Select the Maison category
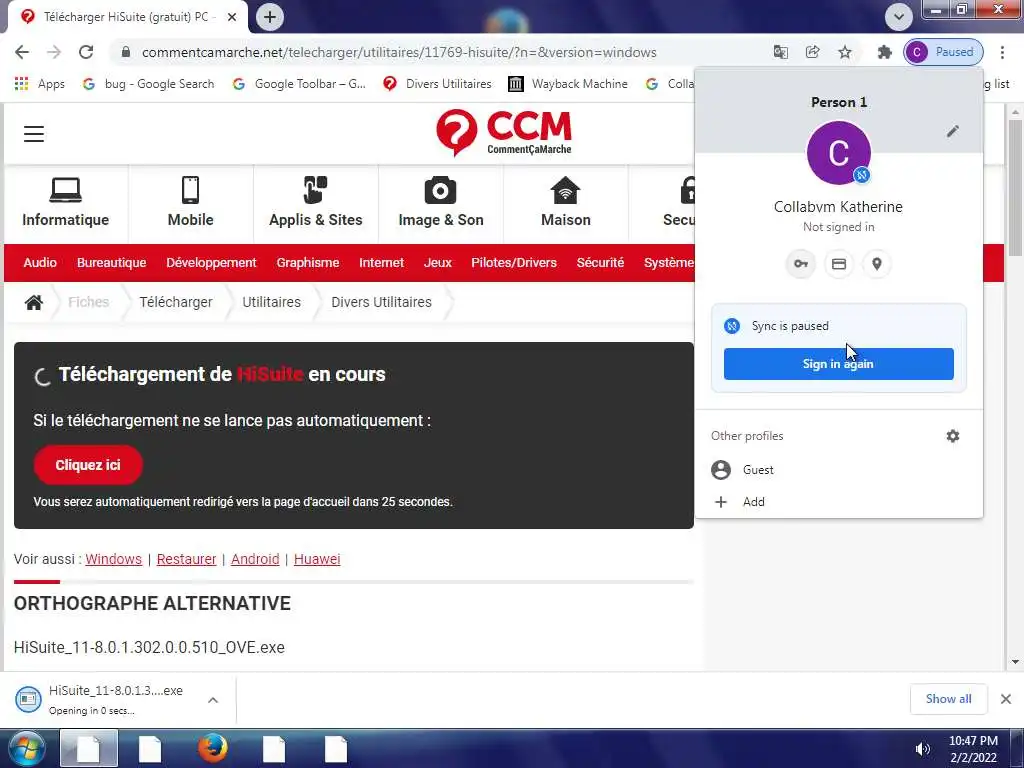This screenshot has width=1024, height=768. 566,203
